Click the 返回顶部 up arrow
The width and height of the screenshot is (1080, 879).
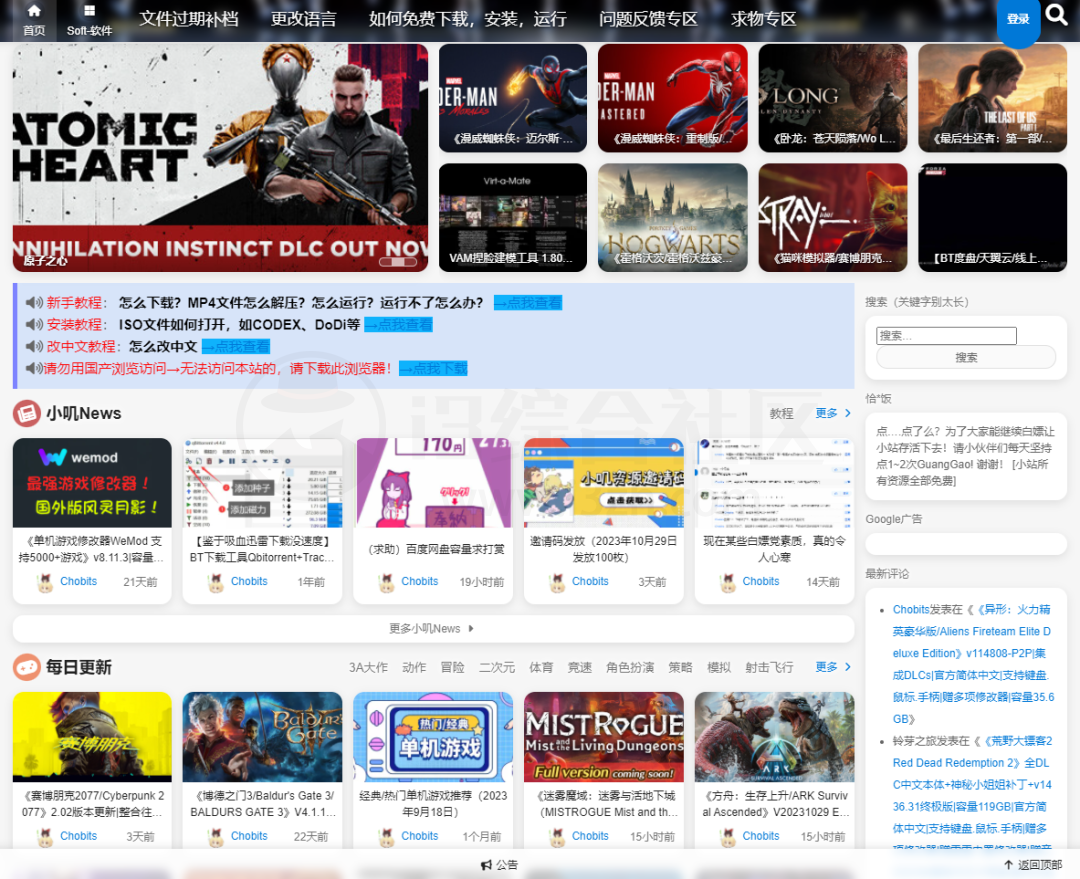pos(1008,865)
